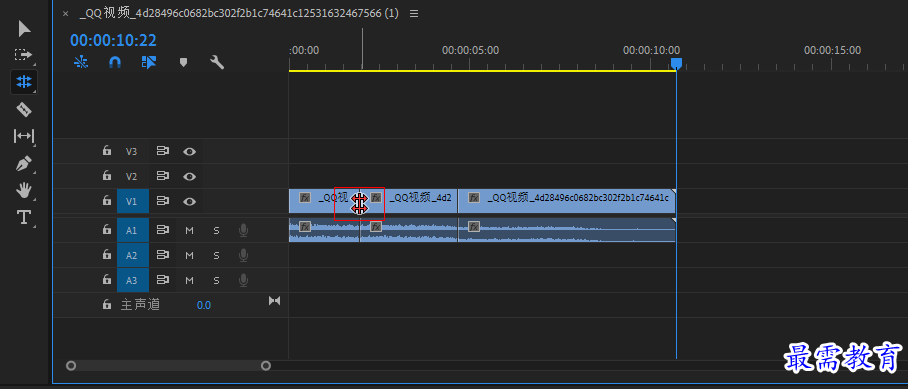Select the Hand tool

pos(24,190)
